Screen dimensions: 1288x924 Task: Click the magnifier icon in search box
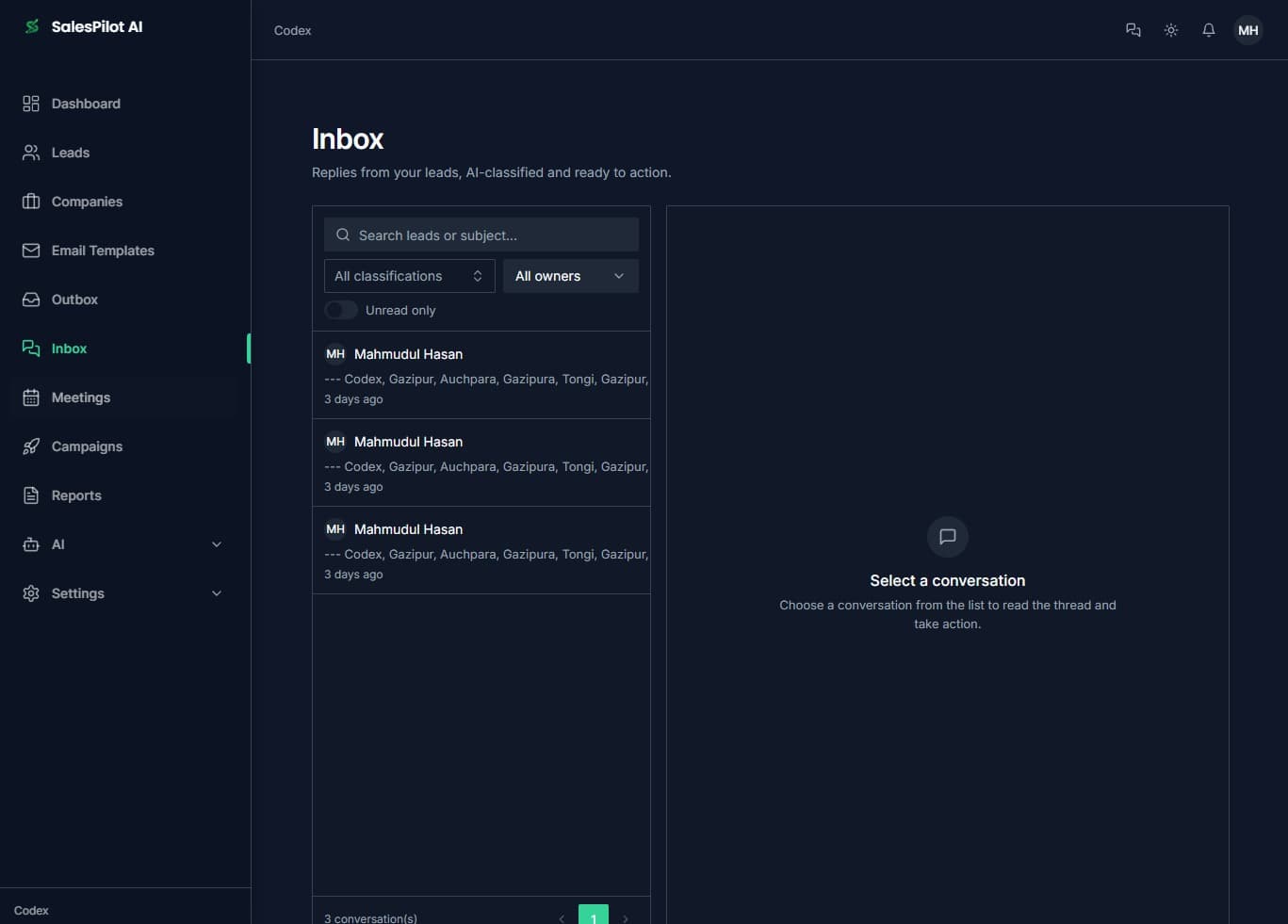tap(343, 235)
